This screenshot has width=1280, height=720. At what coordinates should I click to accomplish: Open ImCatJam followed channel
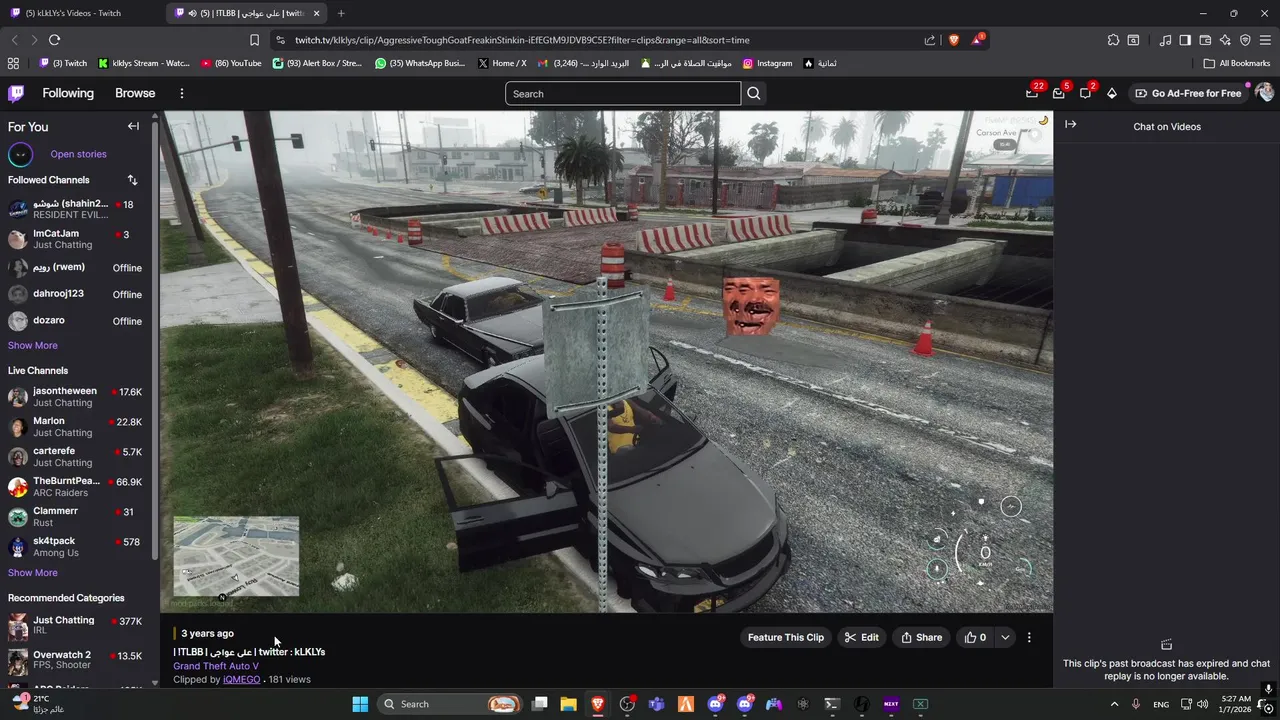tap(75, 239)
